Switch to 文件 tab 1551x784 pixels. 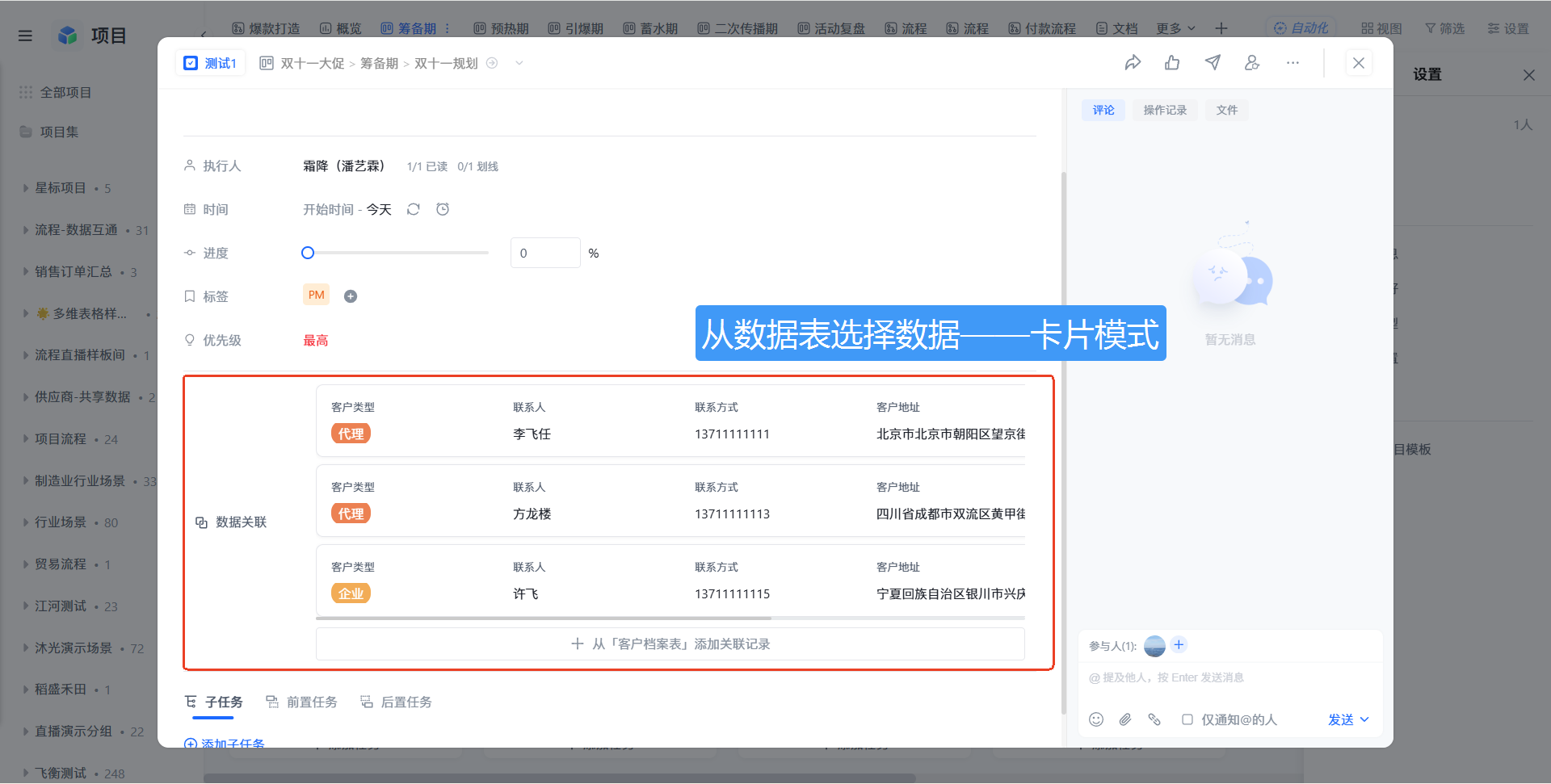1227,110
